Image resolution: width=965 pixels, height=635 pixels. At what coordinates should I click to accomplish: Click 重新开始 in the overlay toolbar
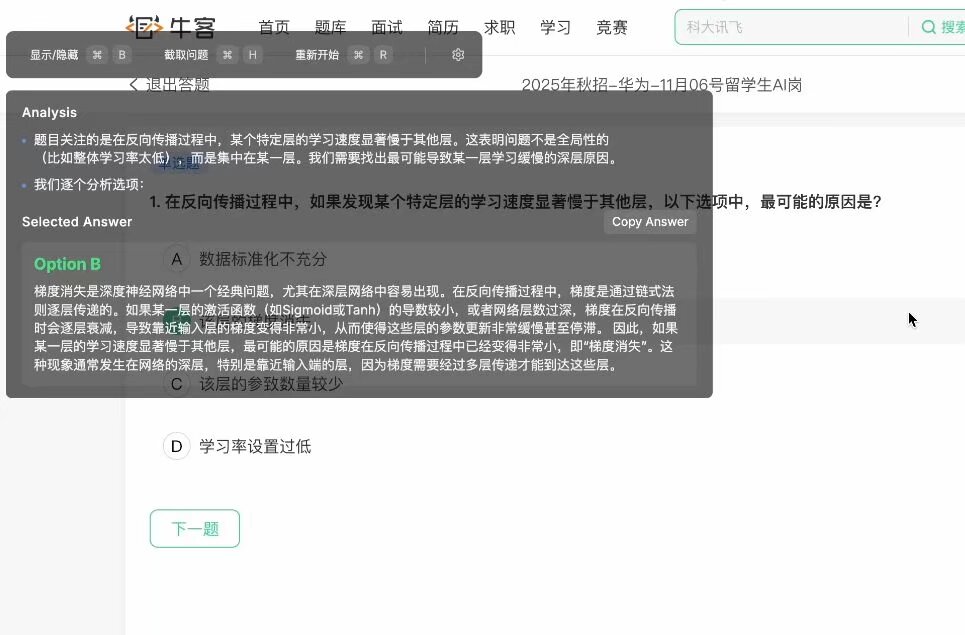point(317,55)
